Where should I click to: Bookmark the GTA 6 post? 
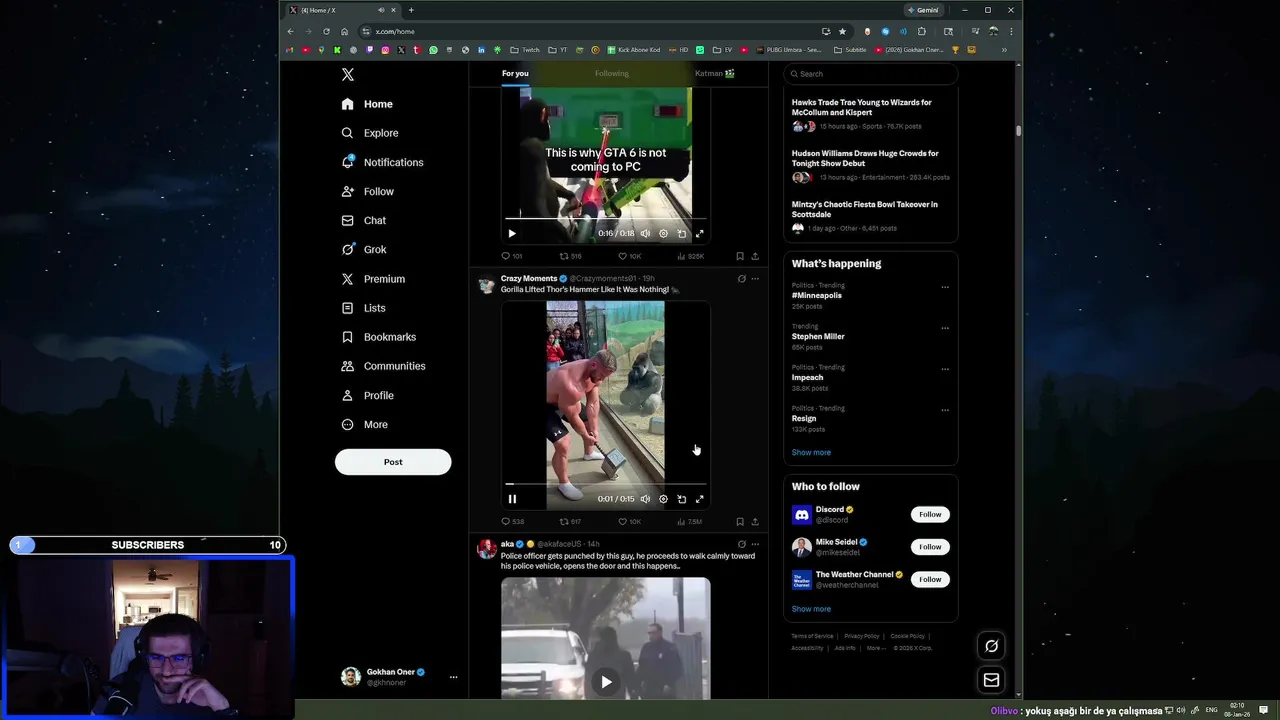pos(740,256)
